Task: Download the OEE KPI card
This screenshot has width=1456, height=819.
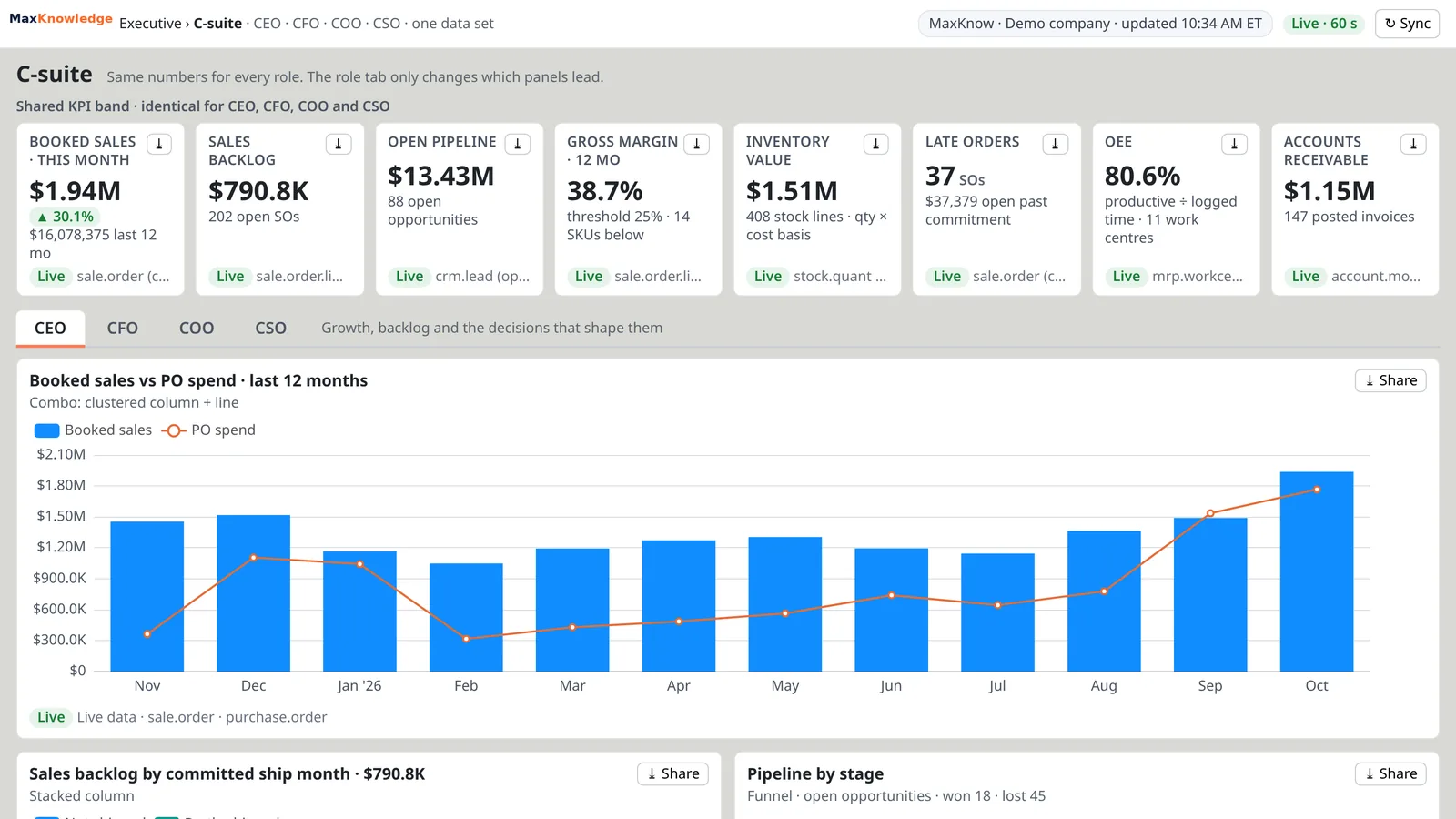Action: (x=1235, y=144)
